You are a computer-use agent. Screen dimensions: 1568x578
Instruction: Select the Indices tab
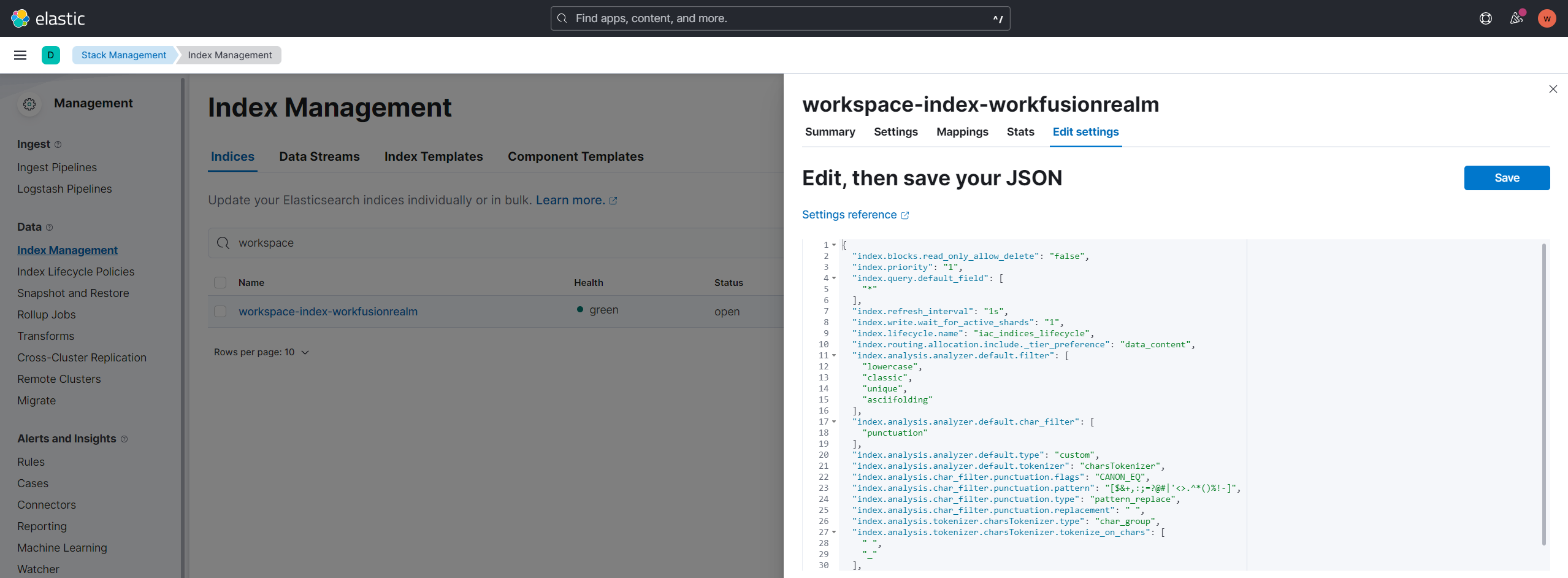pos(232,156)
